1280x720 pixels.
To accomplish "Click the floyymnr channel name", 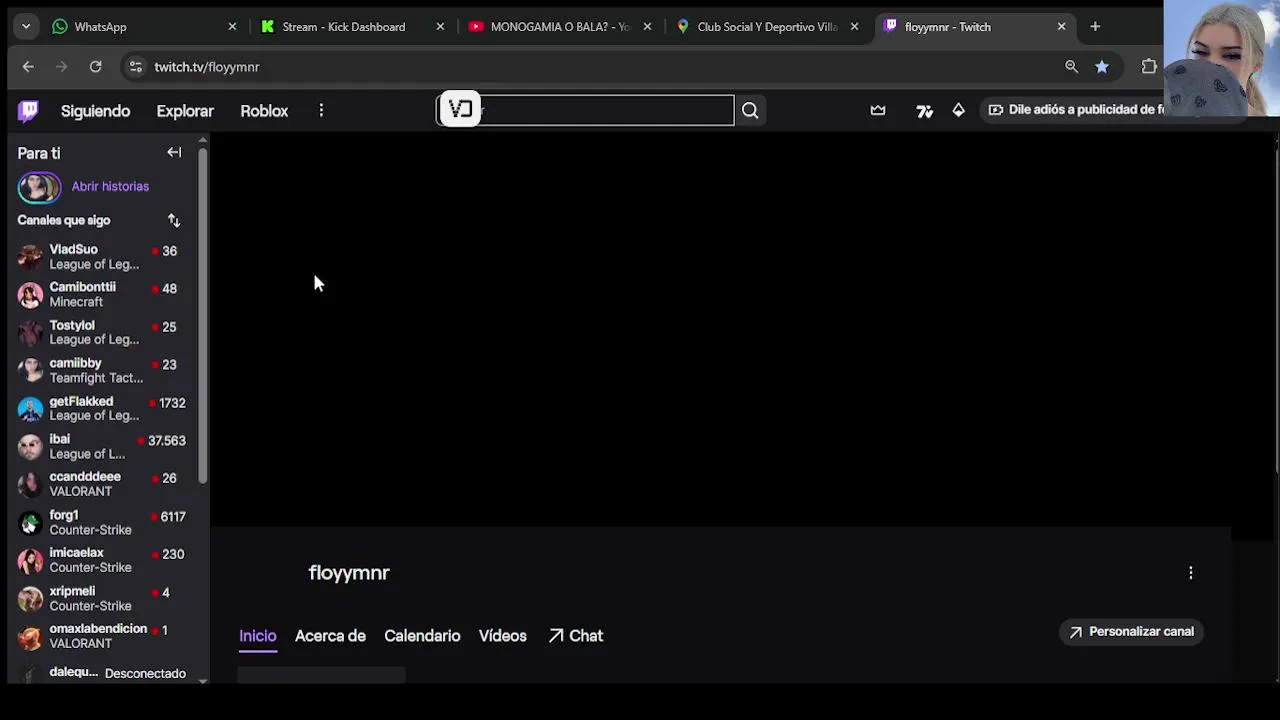I will [349, 573].
